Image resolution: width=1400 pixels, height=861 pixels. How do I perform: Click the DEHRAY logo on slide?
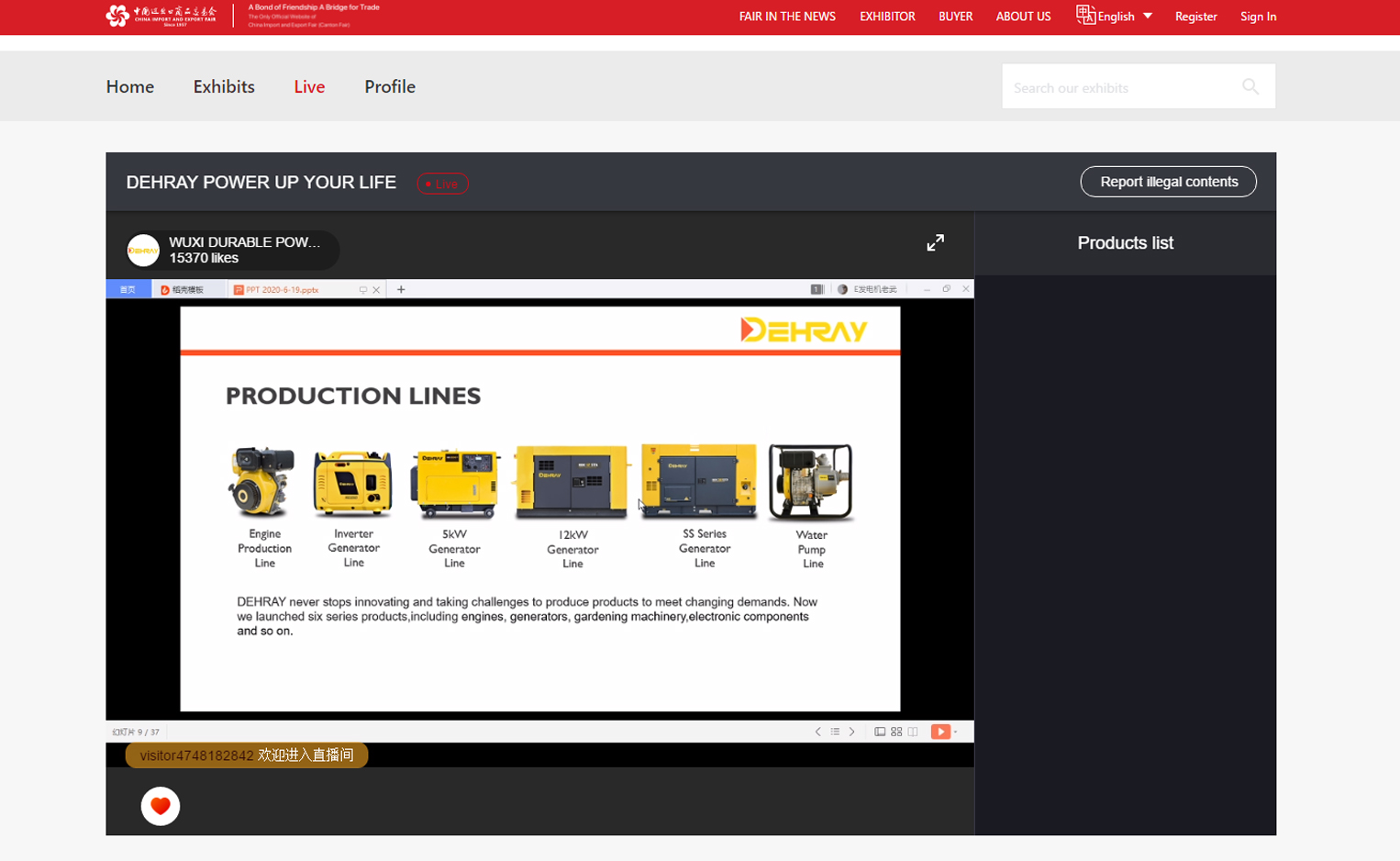pos(804,330)
